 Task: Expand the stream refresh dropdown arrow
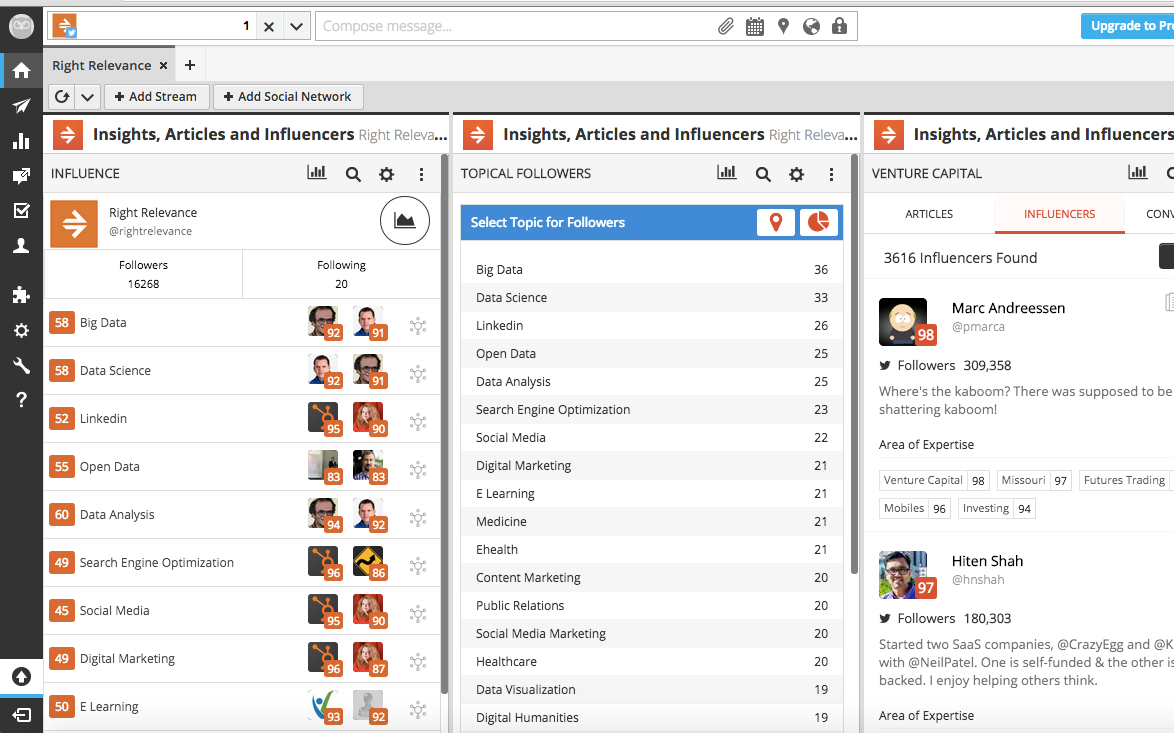(x=88, y=96)
